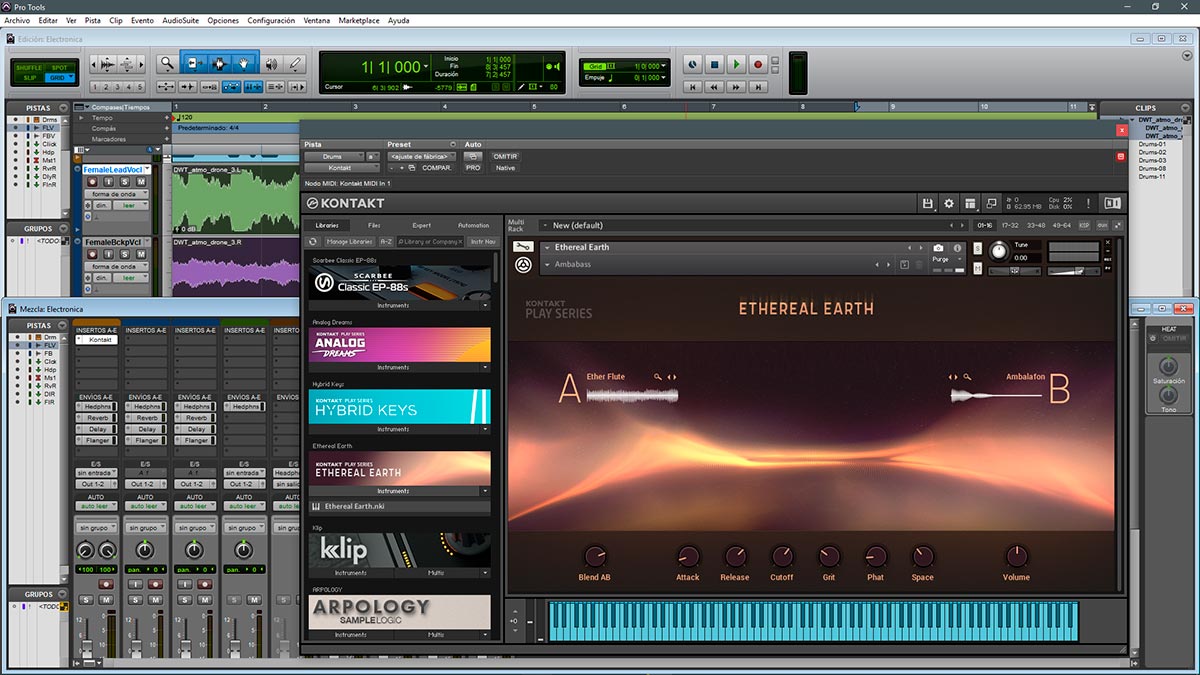Click the Saturación knob in Heat panel
The width and height of the screenshot is (1200, 675).
click(x=1167, y=366)
